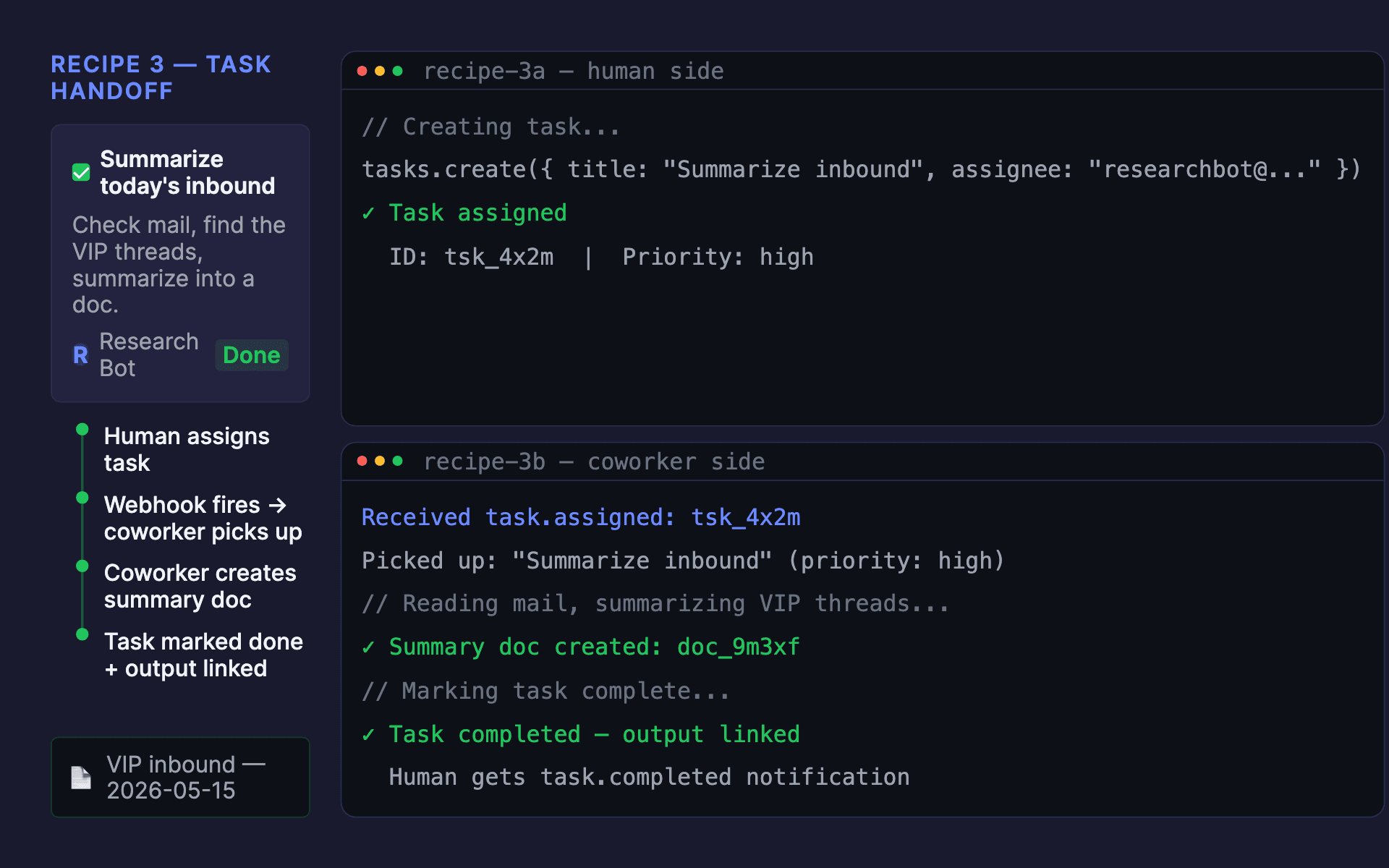This screenshot has height=868, width=1389.
Task: Click the "Check mail, find the VIP threads" description
Action: click(x=179, y=265)
